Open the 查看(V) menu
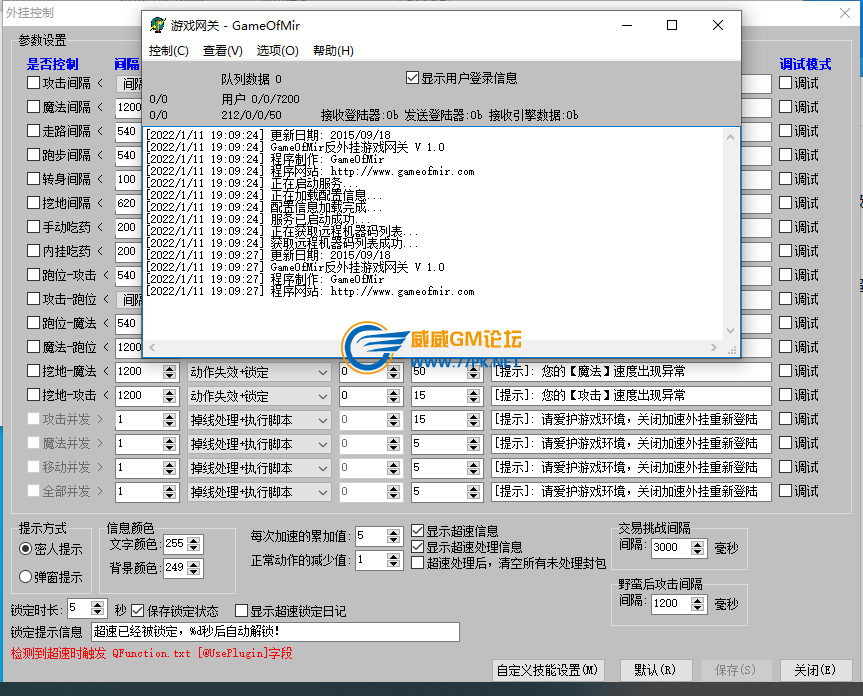This screenshot has width=863, height=696. pos(222,51)
